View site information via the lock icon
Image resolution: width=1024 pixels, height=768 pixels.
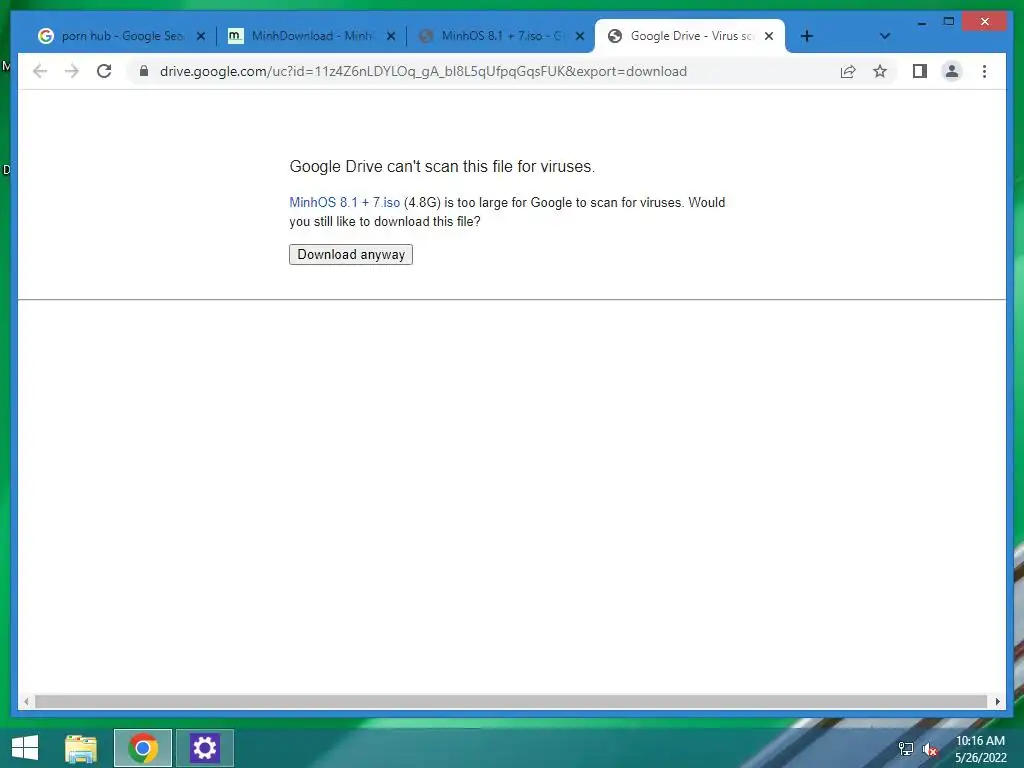(x=144, y=71)
